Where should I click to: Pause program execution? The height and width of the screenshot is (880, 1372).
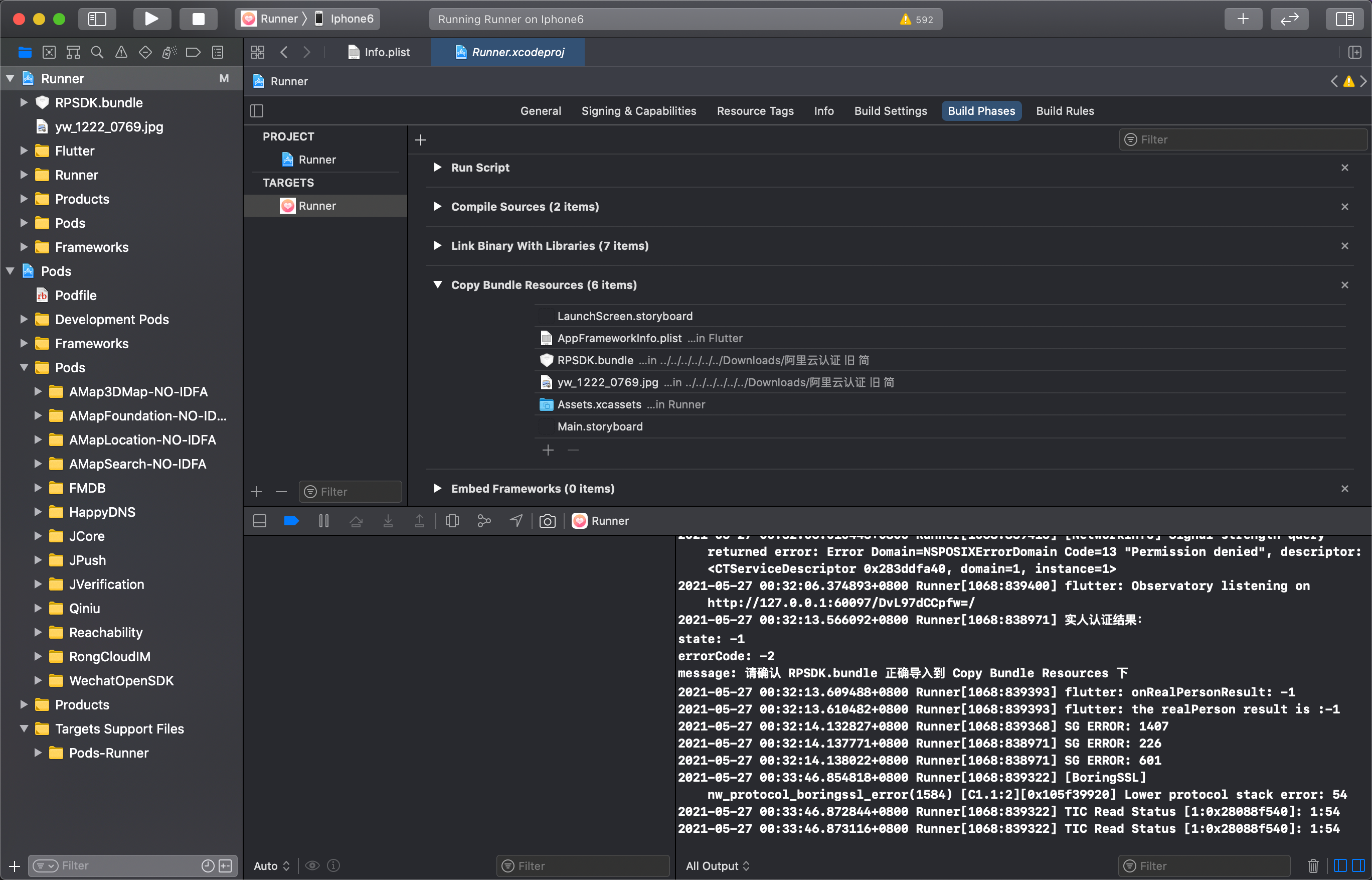pos(324,521)
